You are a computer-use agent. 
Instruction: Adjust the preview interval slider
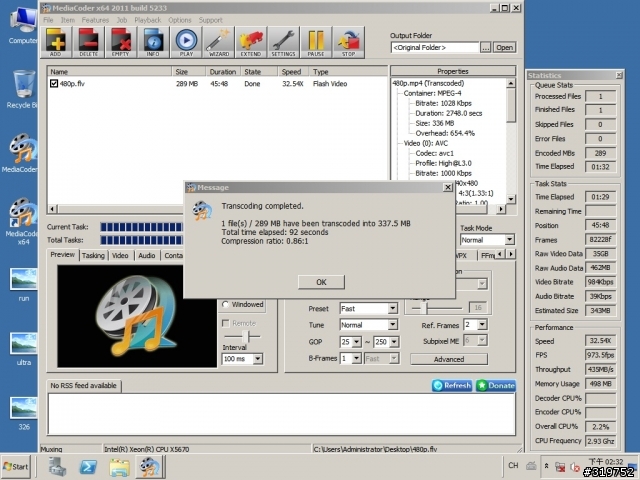[244, 337]
